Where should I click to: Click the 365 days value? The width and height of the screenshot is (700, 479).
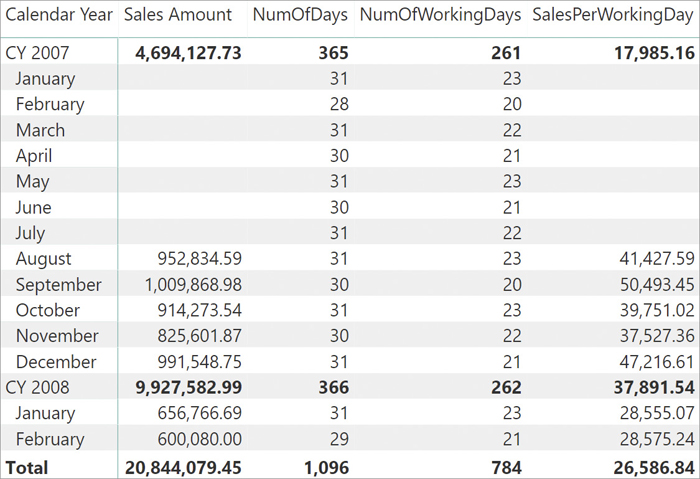[x=333, y=53]
